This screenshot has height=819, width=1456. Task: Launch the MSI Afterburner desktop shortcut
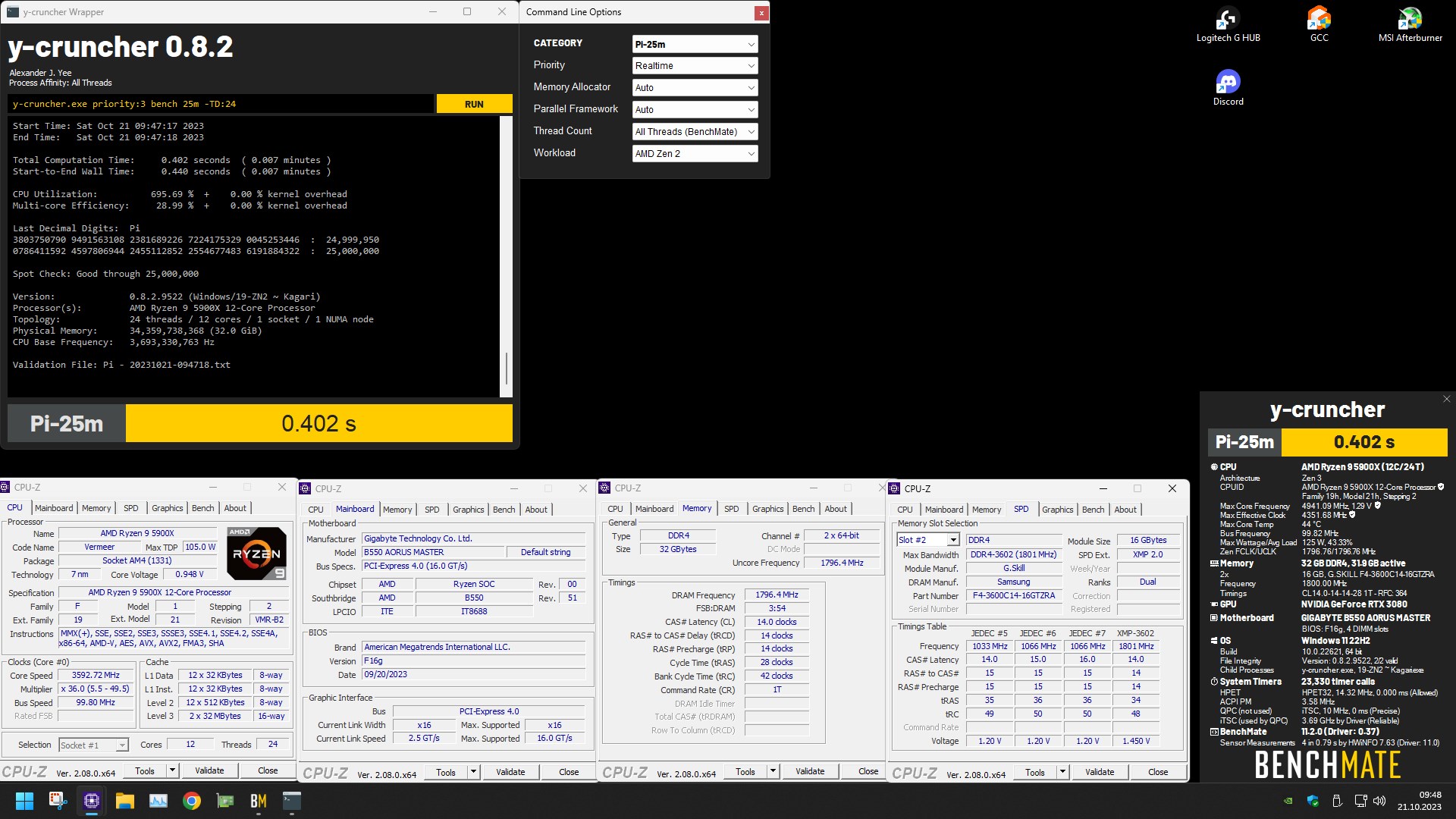[1410, 24]
